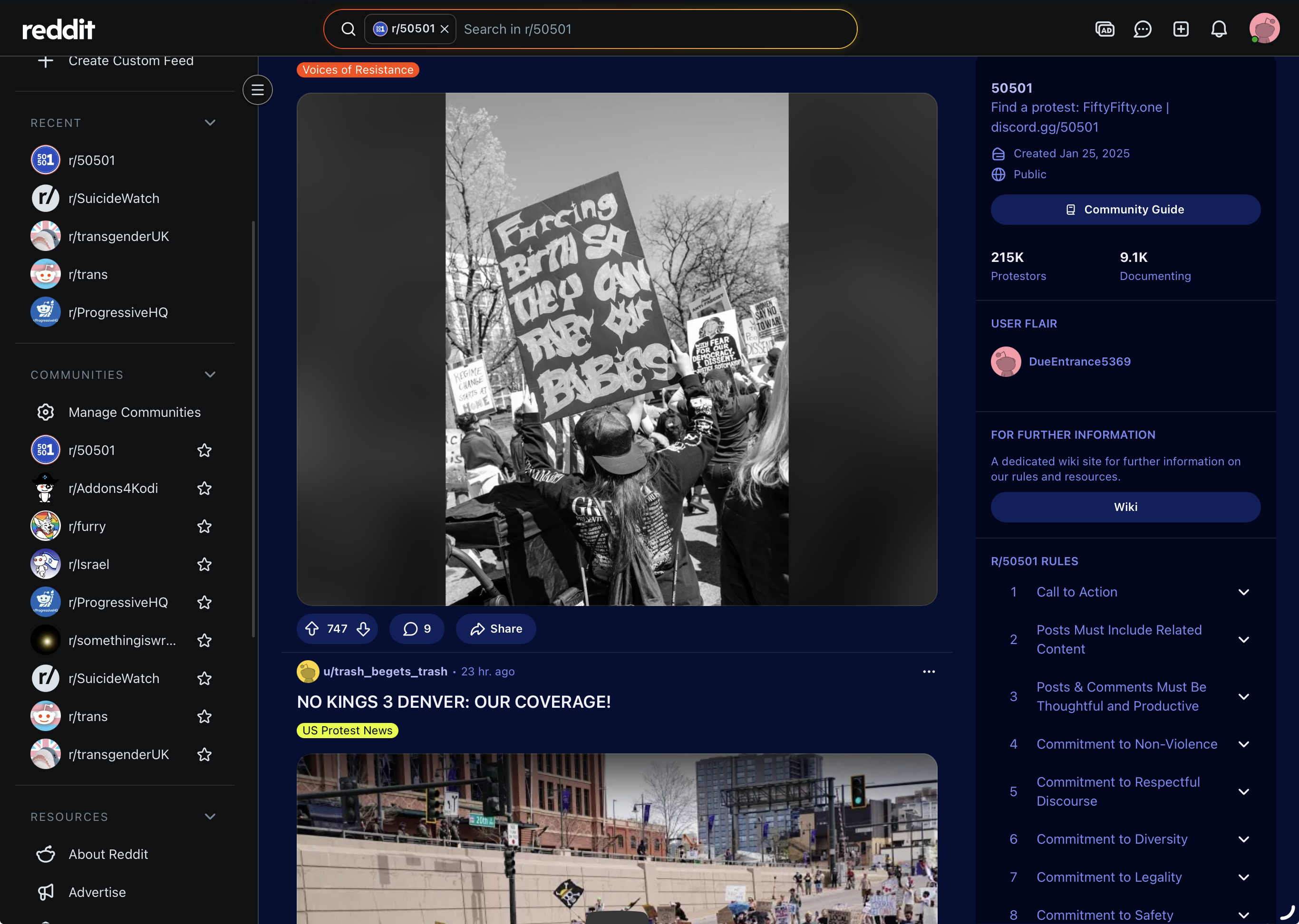Click the Community Guide button
1299x924 pixels.
tap(1125, 210)
